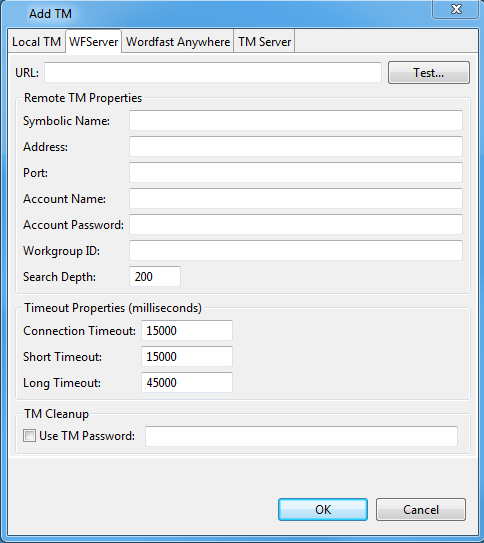
Task: Select the Connection Timeout field
Action: pos(187,330)
